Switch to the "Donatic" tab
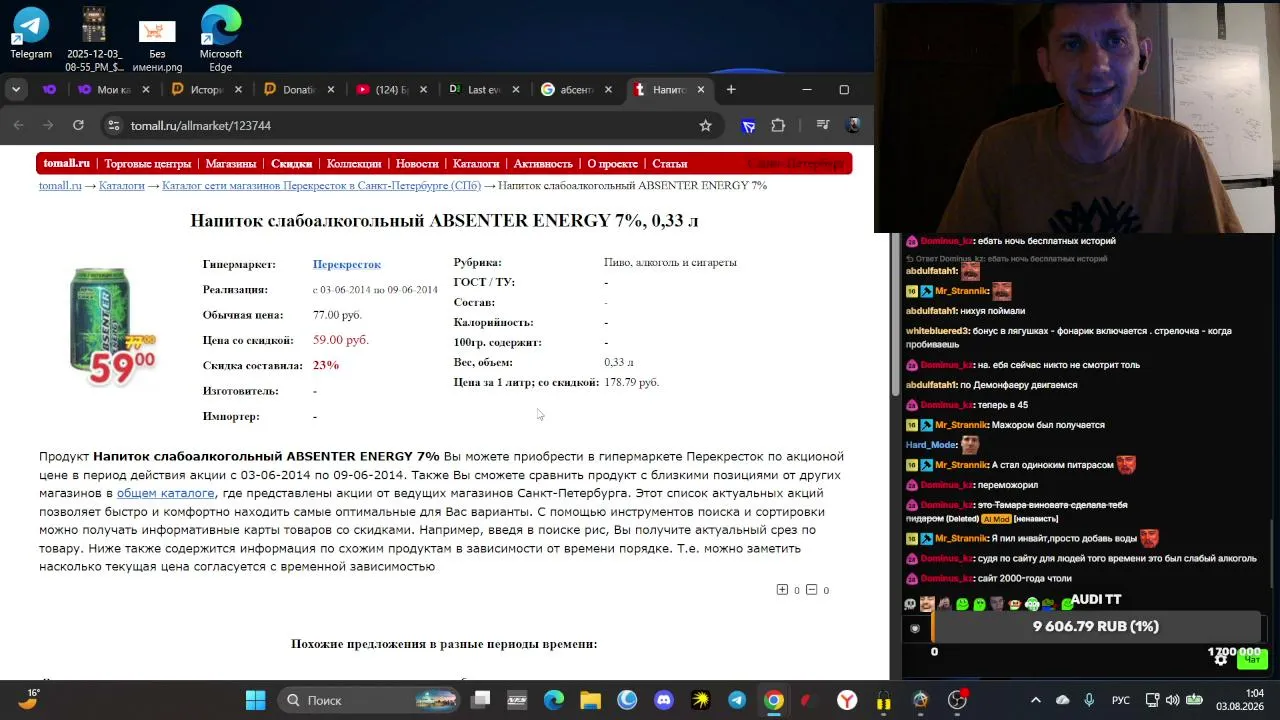The height and width of the screenshot is (720, 1280). click(298, 89)
